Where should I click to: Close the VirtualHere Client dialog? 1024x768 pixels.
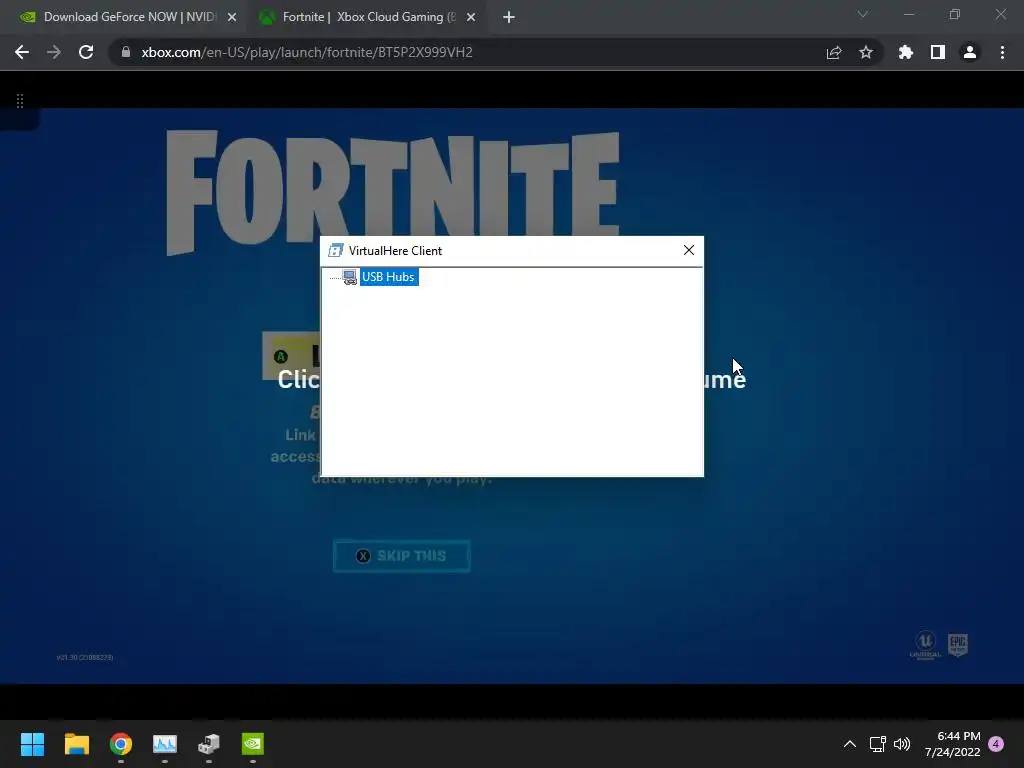tap(688, 250)
